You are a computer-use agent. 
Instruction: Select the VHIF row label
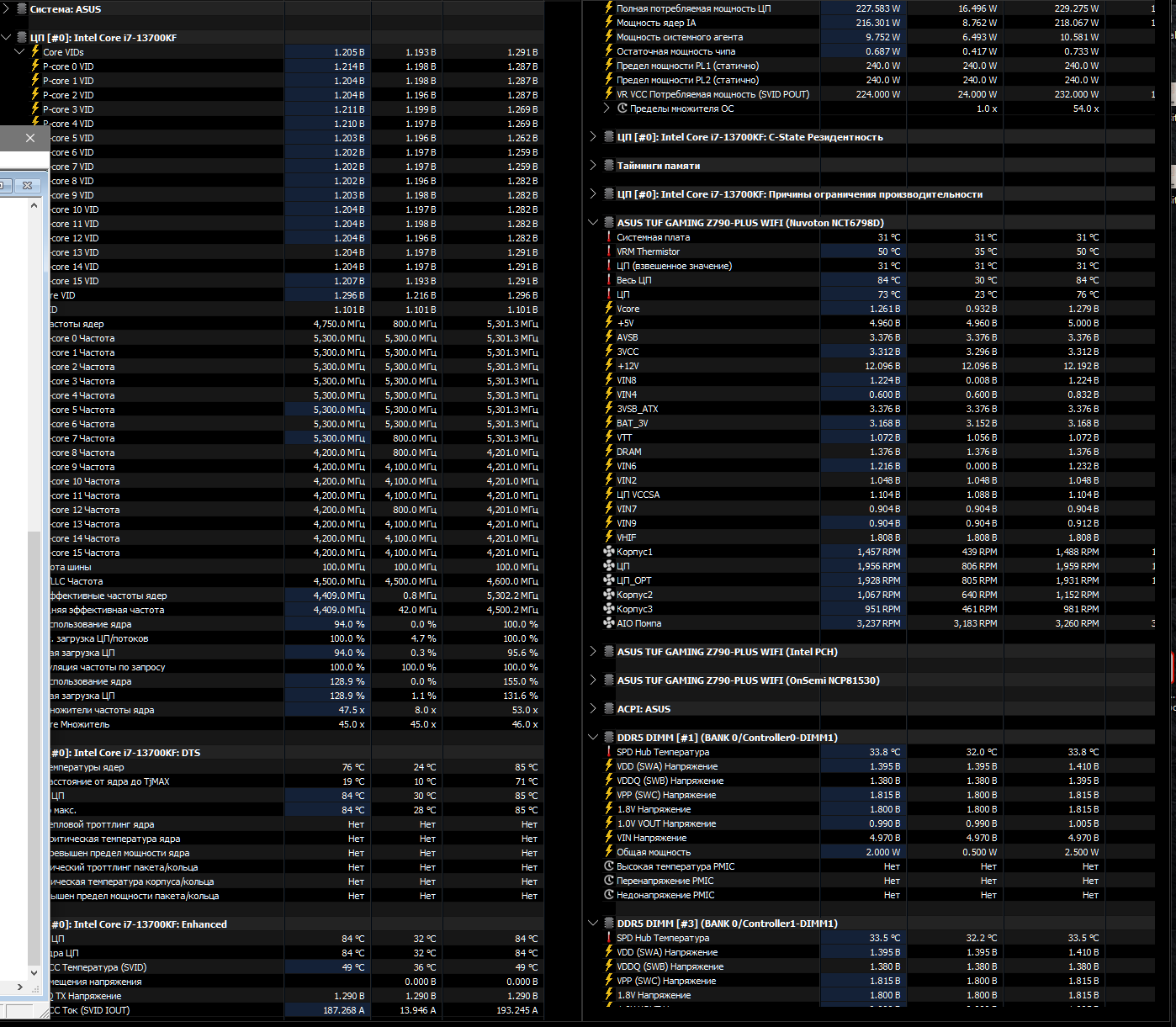[626, 537]
